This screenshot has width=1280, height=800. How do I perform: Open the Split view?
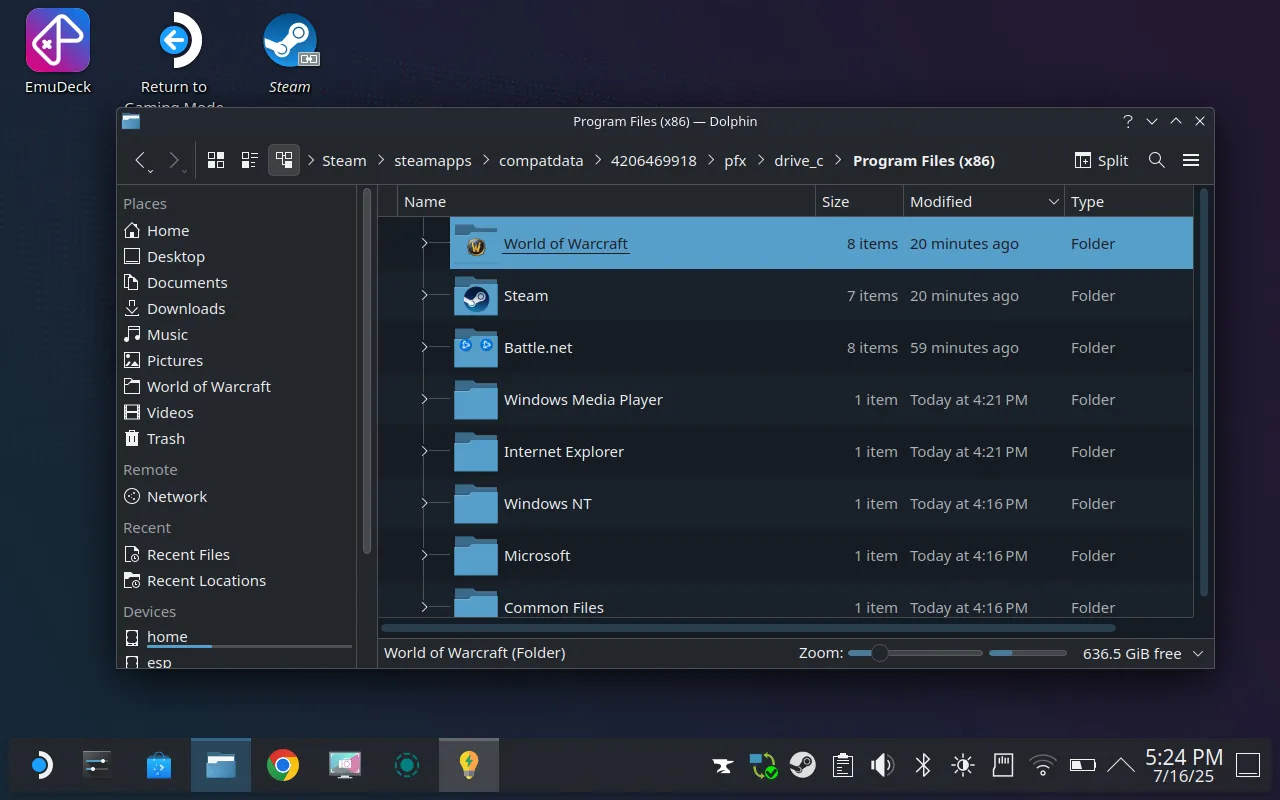coord(1100,160)
